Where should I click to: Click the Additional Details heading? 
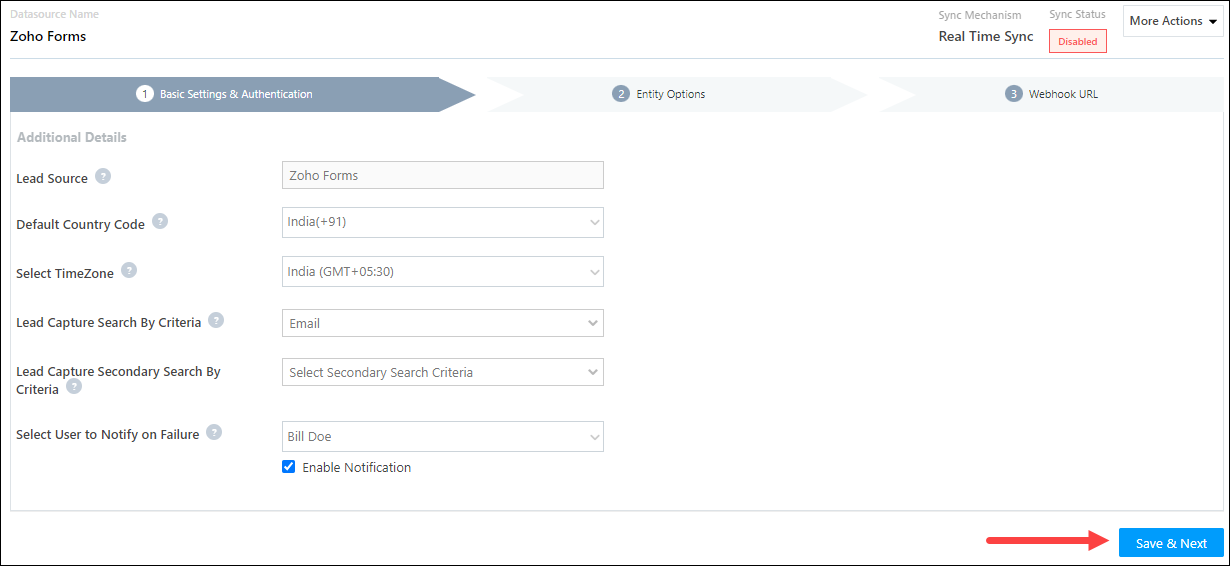tap(72, 137)
